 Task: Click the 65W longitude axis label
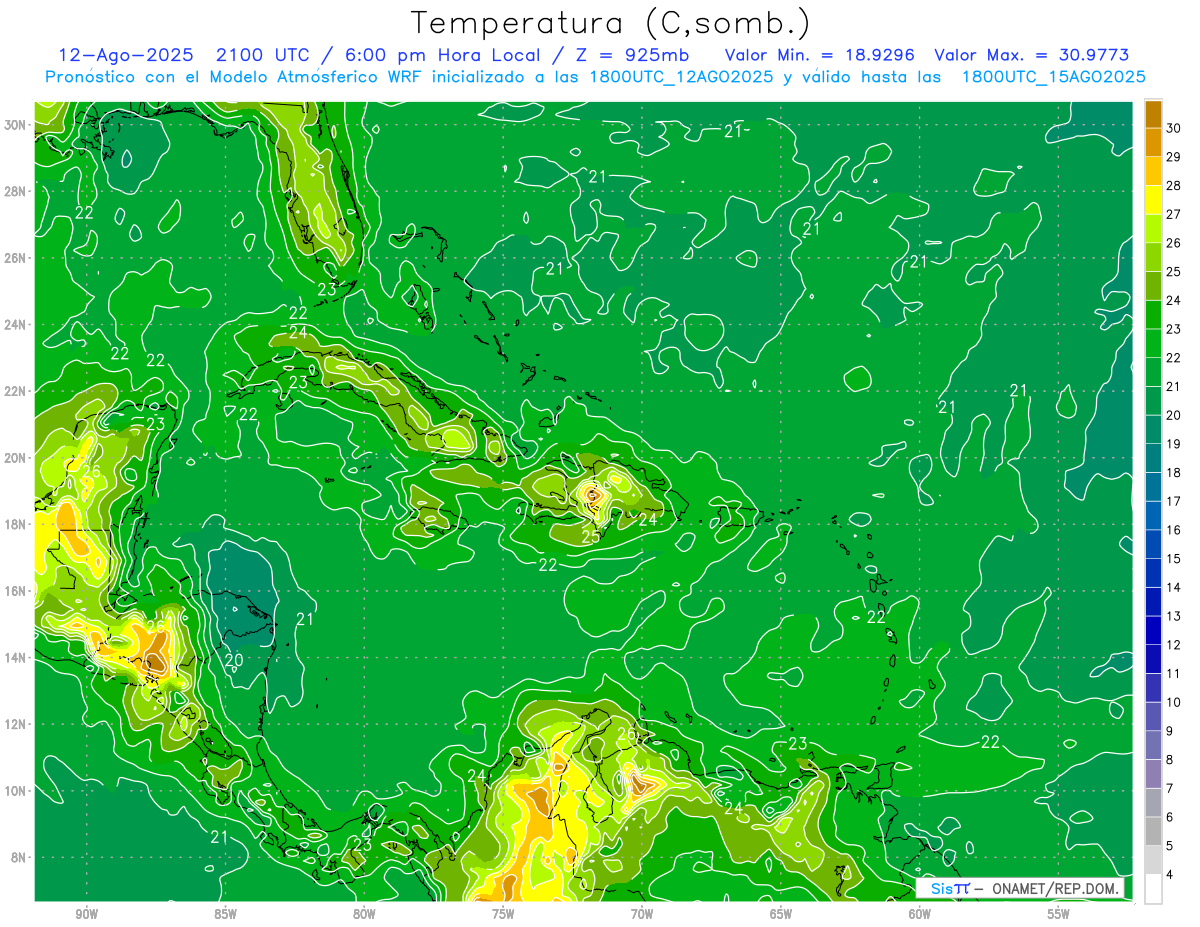tap(781, 914)
